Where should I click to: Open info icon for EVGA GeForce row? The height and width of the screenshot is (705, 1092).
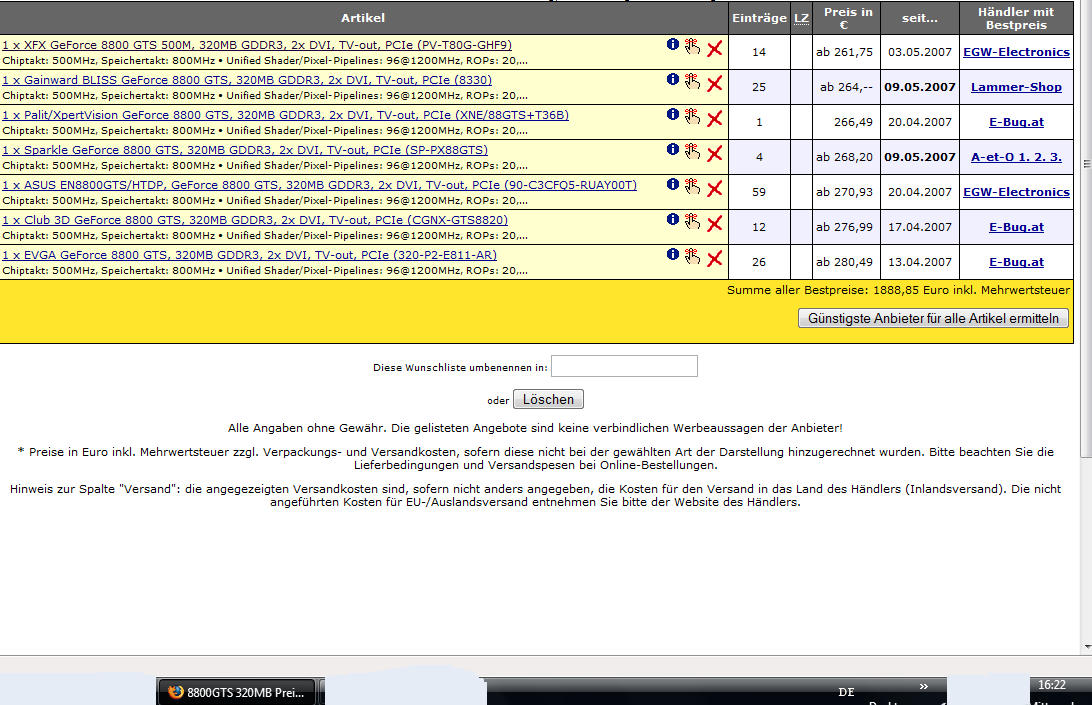pyautogui.click(x=673, y=254)
